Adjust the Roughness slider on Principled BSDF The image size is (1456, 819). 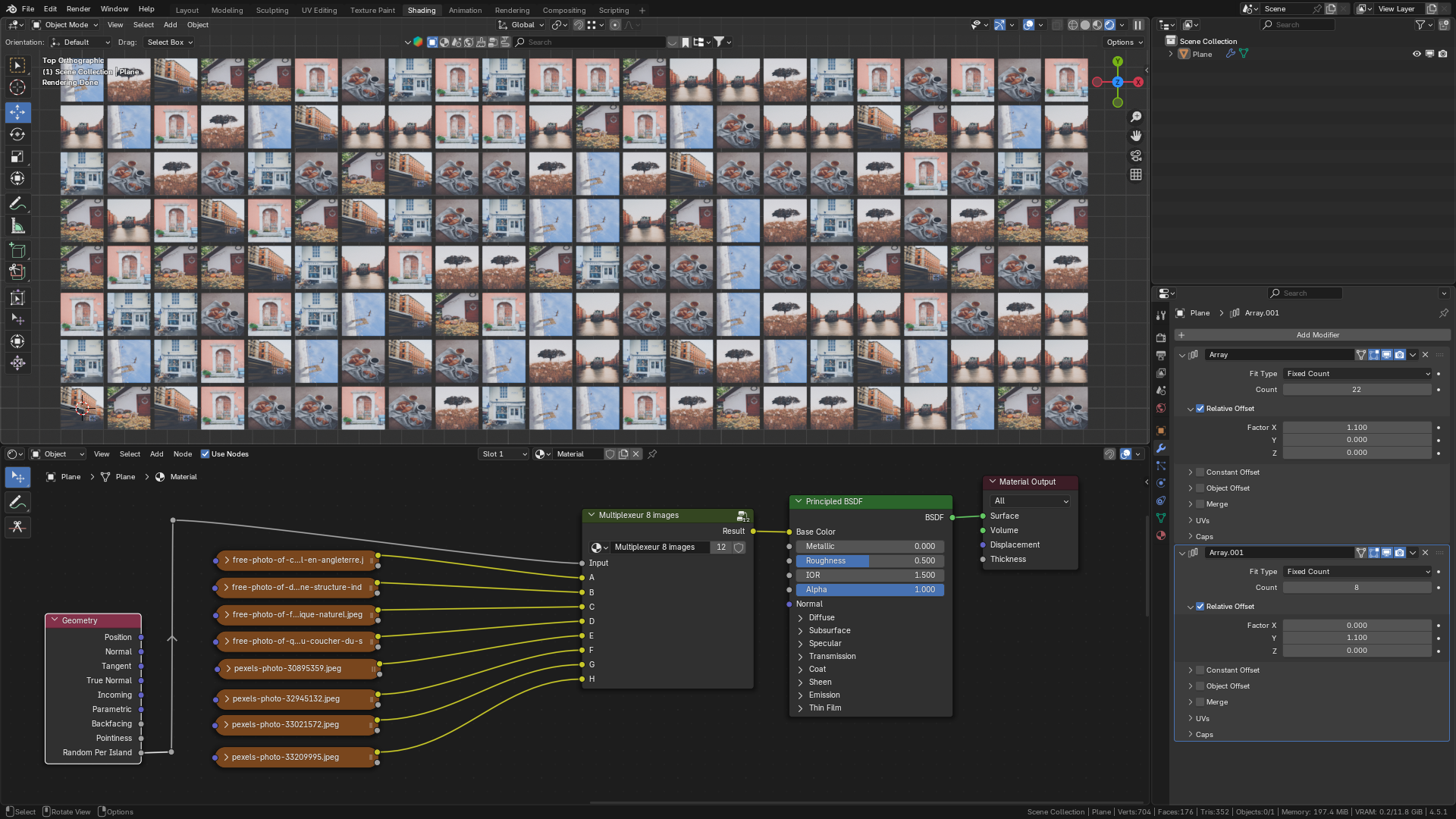tap(870, 561)
